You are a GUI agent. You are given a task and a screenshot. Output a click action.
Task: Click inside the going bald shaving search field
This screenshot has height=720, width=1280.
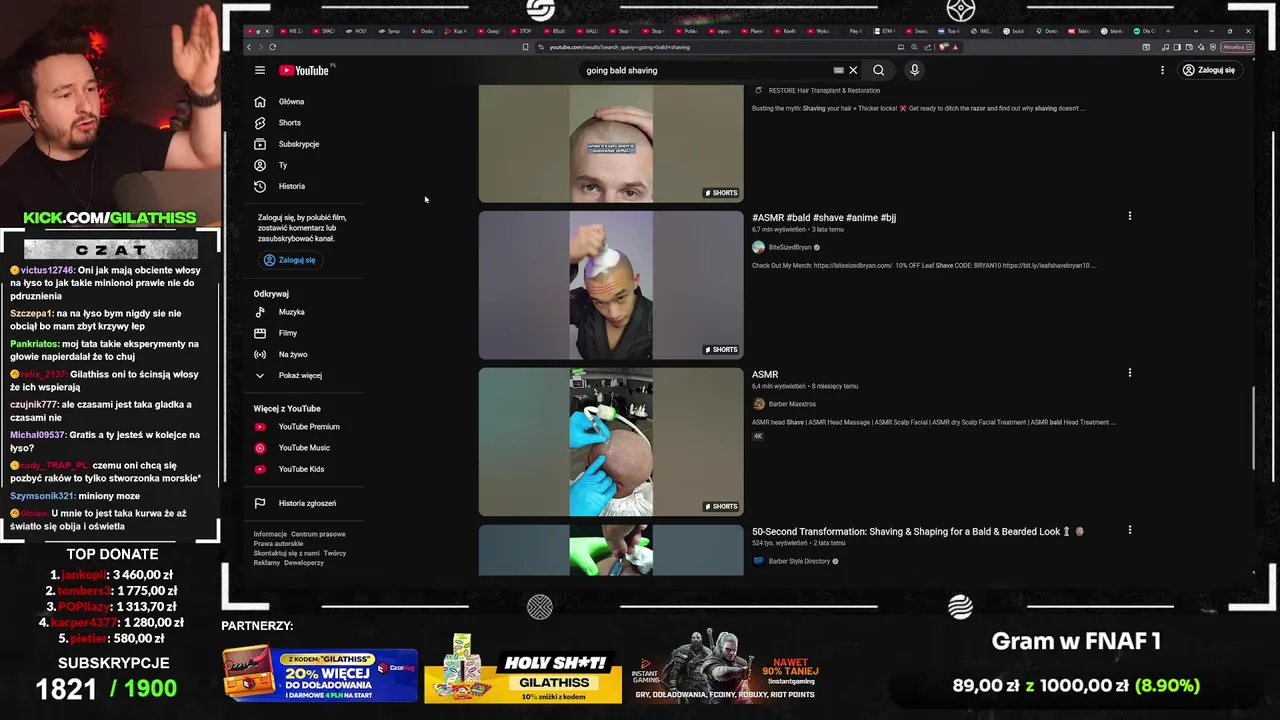tap(705, 70)
